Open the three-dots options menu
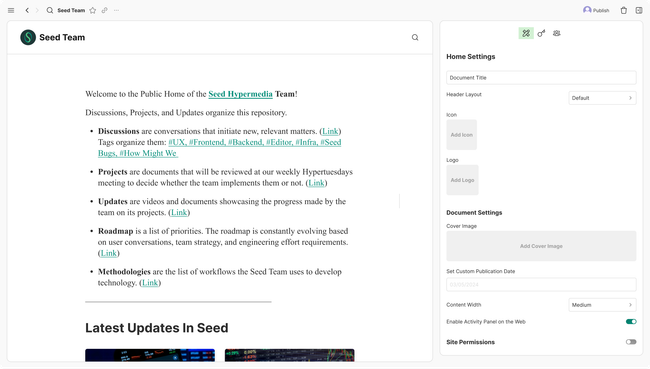The image size is (650, 369). pyautogui.click(x=116, y=10)
